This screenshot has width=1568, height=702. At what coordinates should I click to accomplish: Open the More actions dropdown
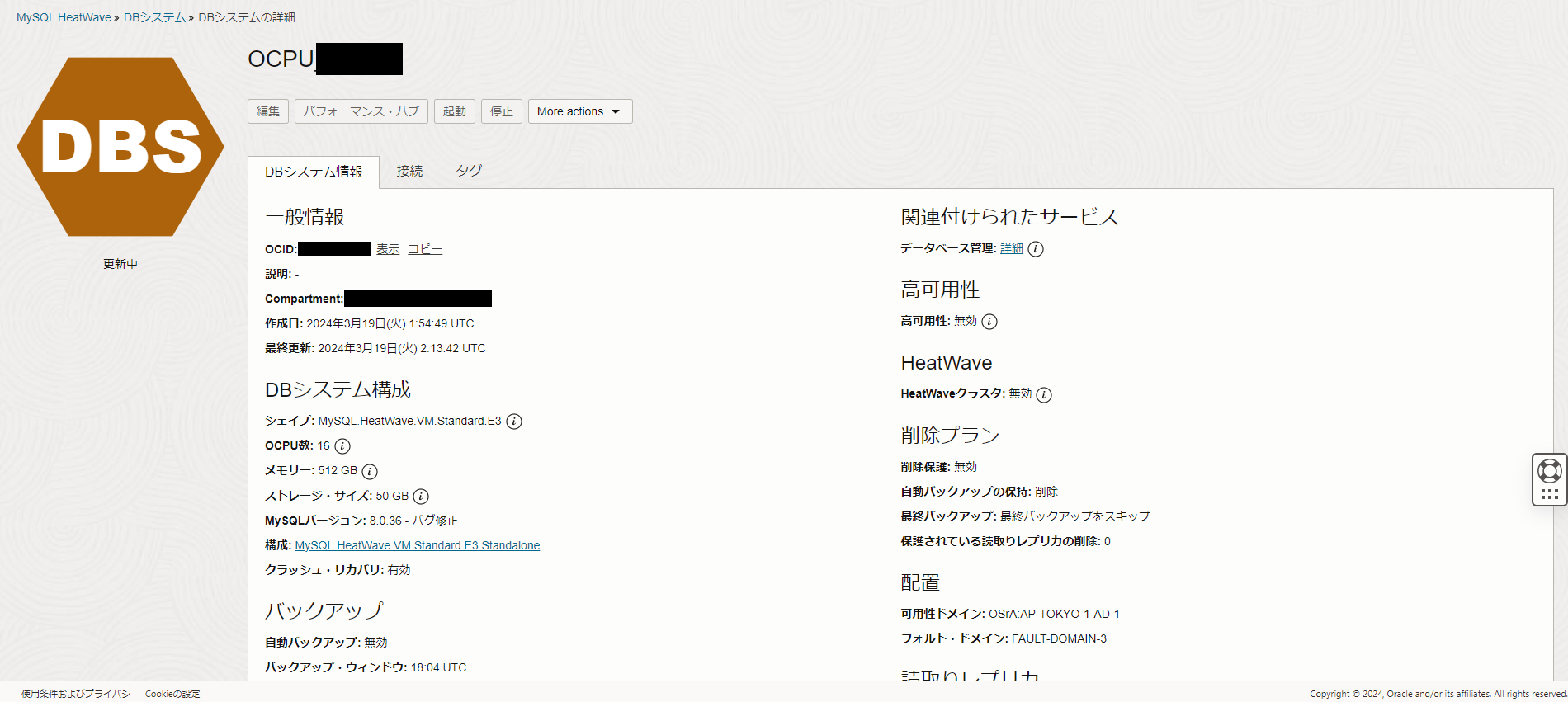(x=580, y=111)
